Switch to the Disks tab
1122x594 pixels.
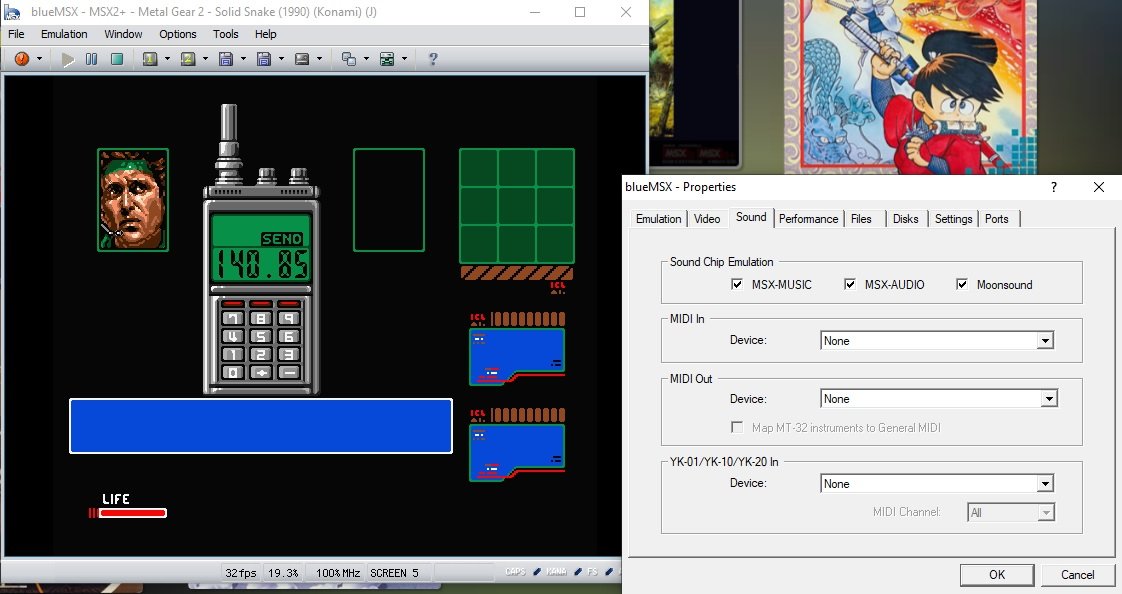pyautogui.click(x=905, y=219)
